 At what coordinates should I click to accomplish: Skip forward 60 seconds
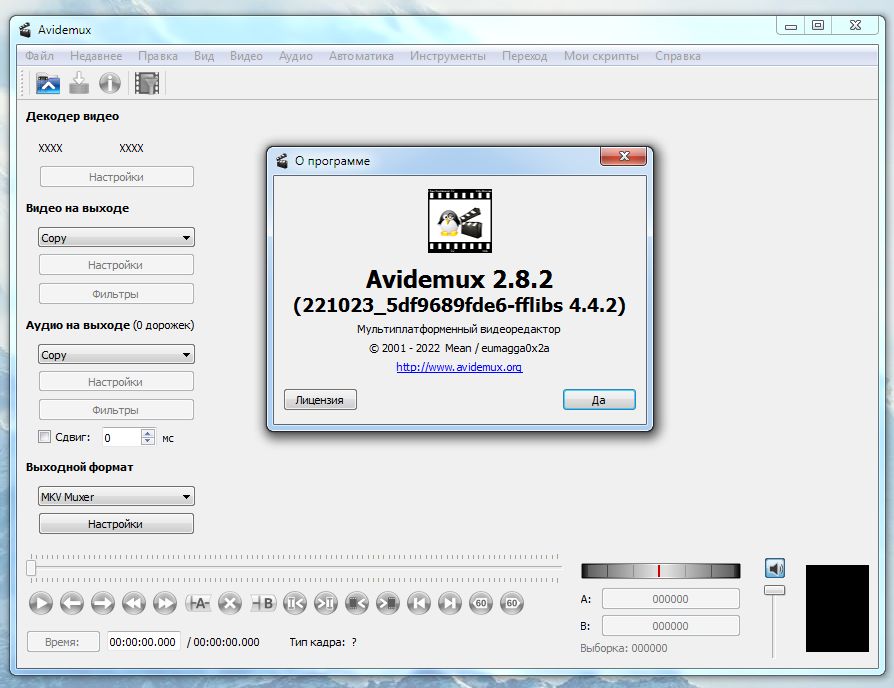512,603
